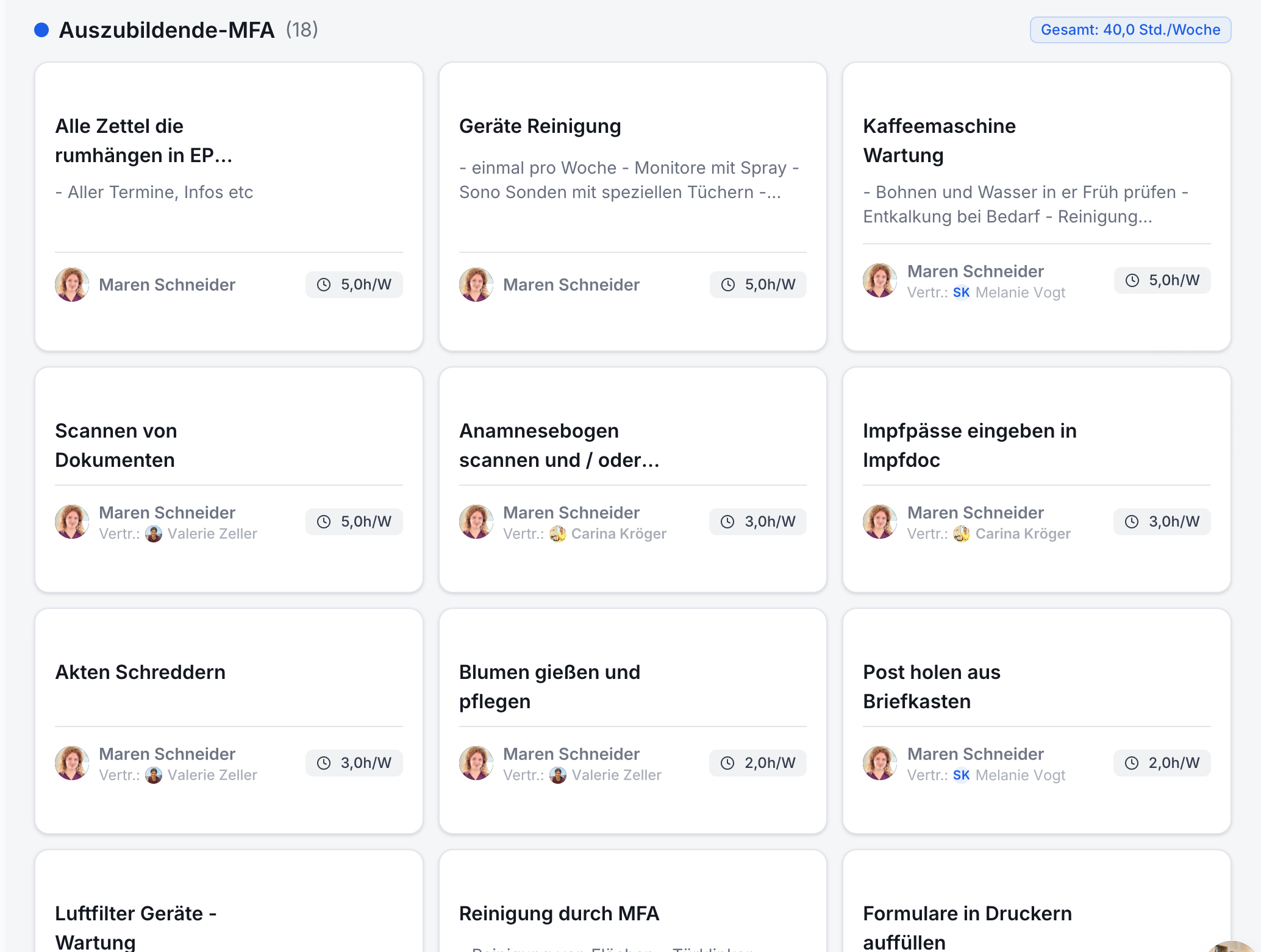Open the Scannen von Dokumenten card
Viewport: 1261px width, 952px height.
229,480
